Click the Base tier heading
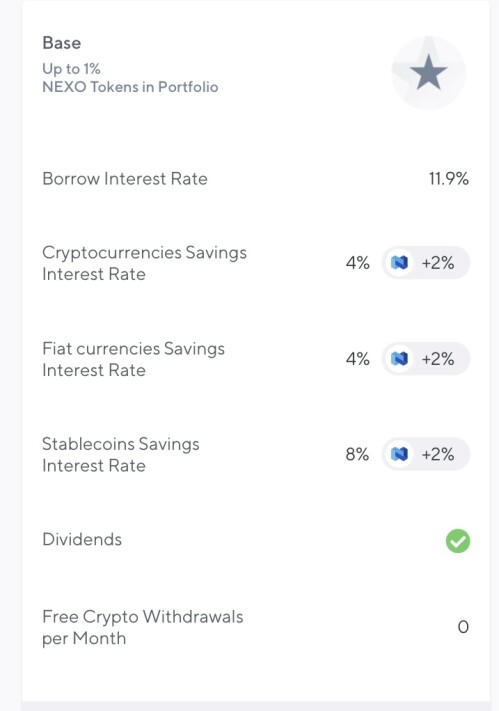The height and width of the screenshot is (711, 499). [x=62, y=43]
